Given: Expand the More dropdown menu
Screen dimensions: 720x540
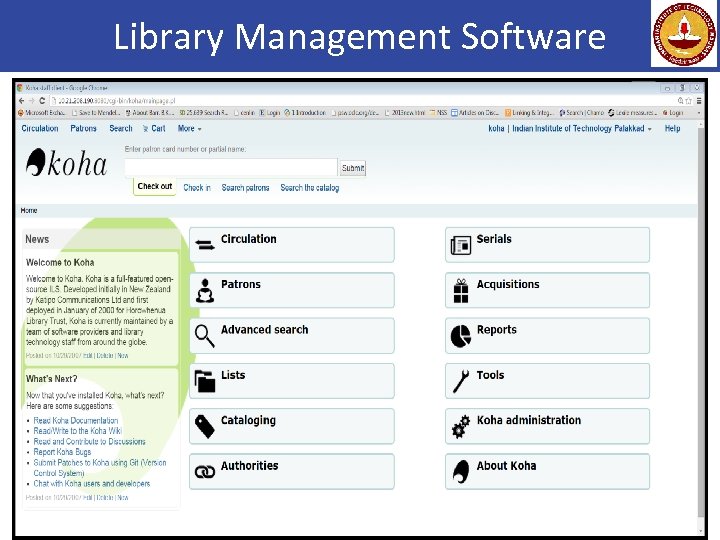Looking at the screenshot, I should [x=189, y=129].
